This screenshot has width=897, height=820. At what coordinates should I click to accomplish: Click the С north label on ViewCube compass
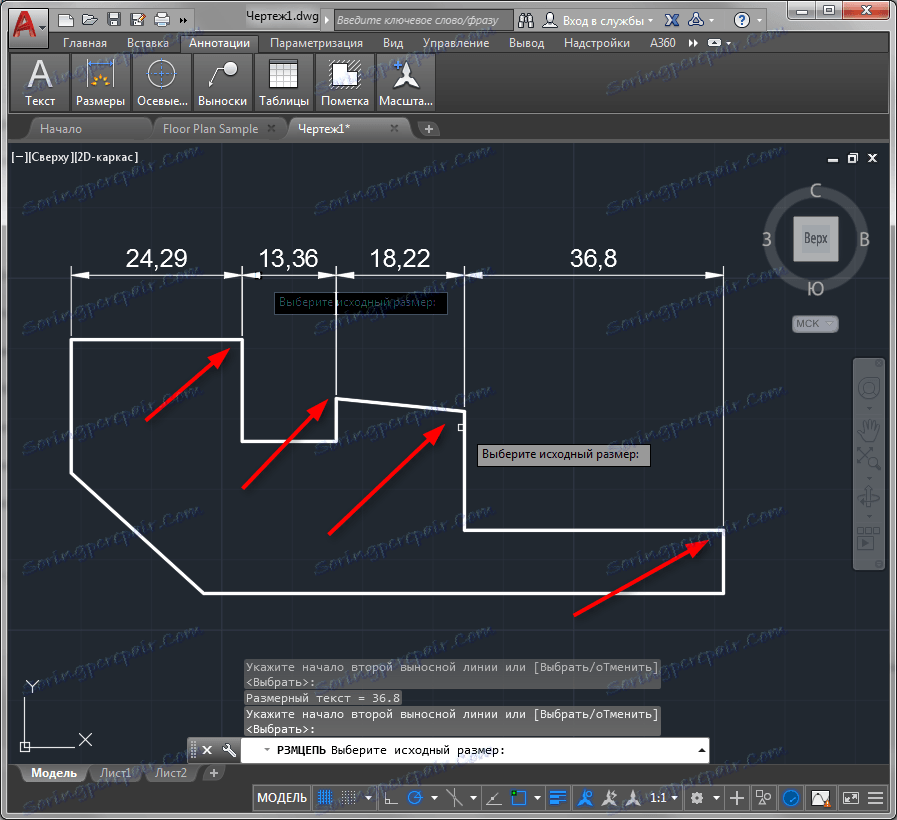tap(815, 191)
